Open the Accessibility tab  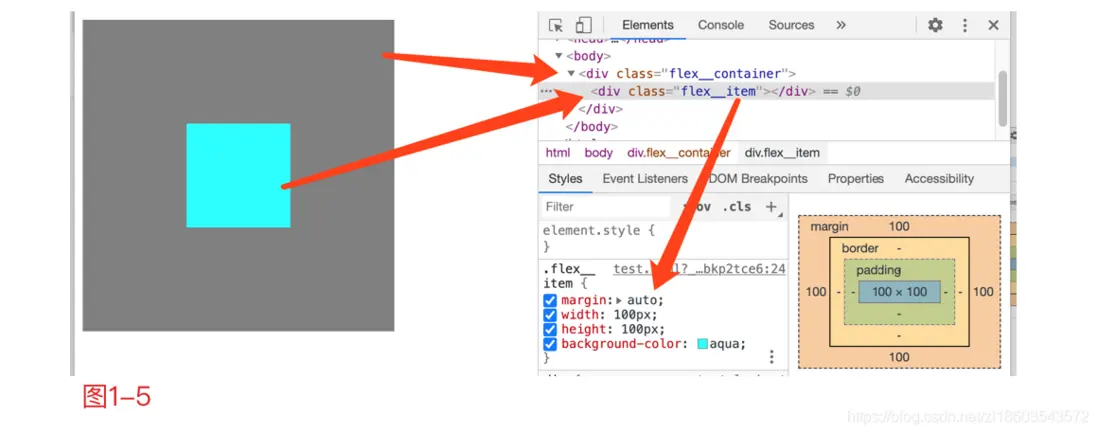[x=939, y=179]
